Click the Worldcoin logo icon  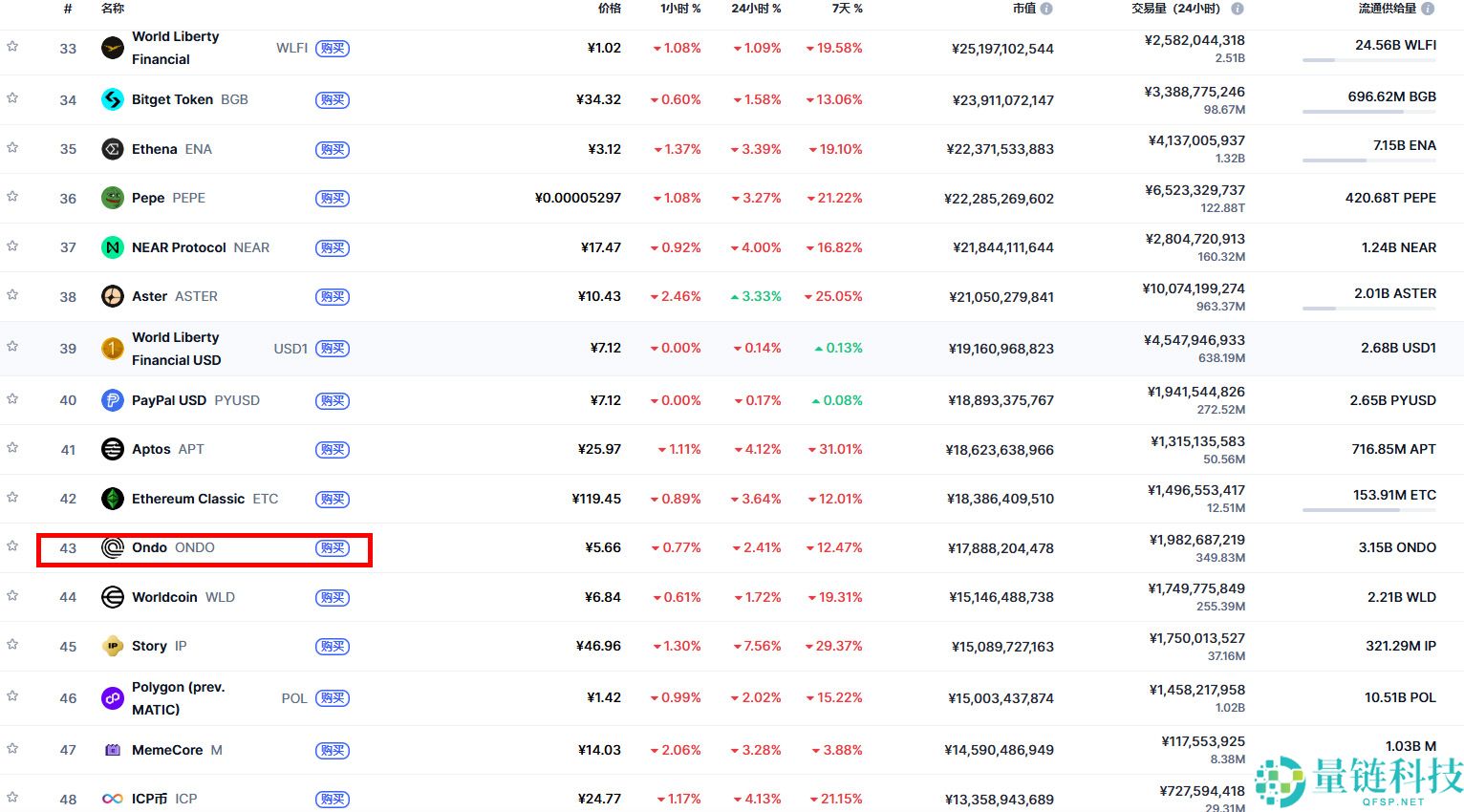click(x=113, y=597)
